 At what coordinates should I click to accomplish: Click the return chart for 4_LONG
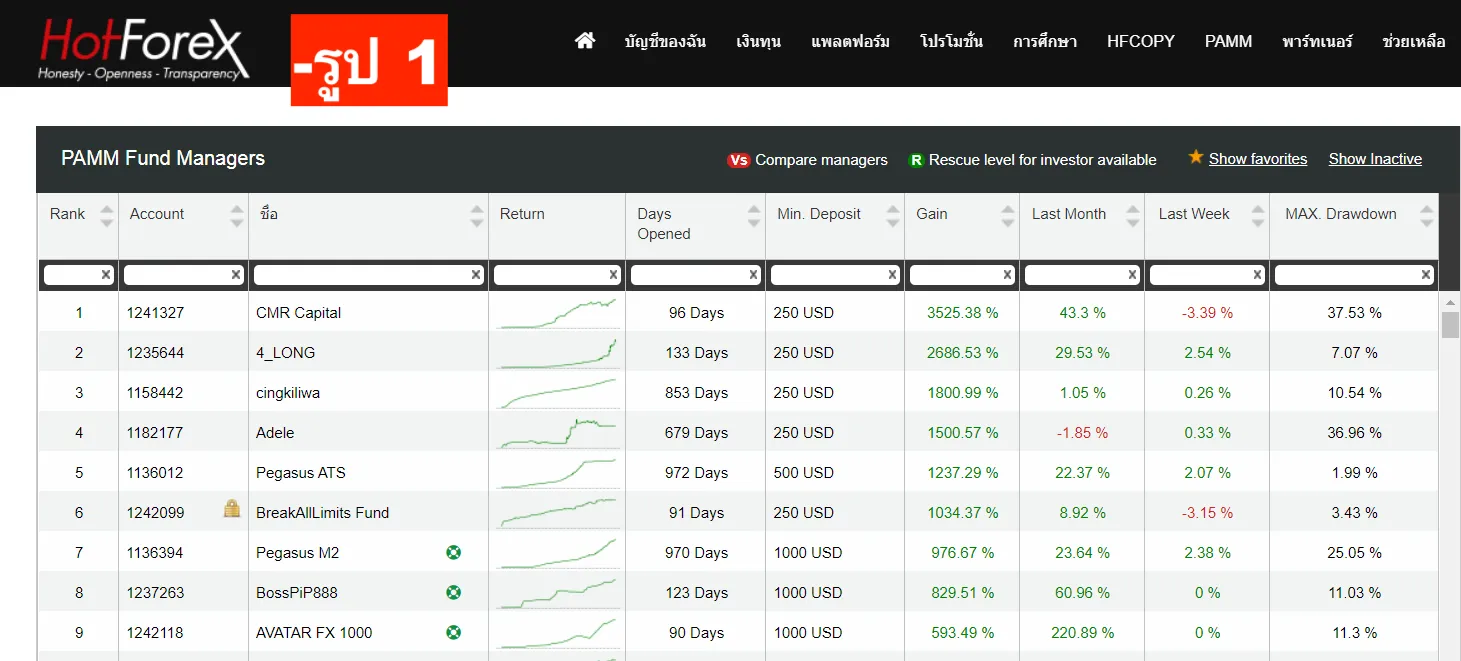557,353
